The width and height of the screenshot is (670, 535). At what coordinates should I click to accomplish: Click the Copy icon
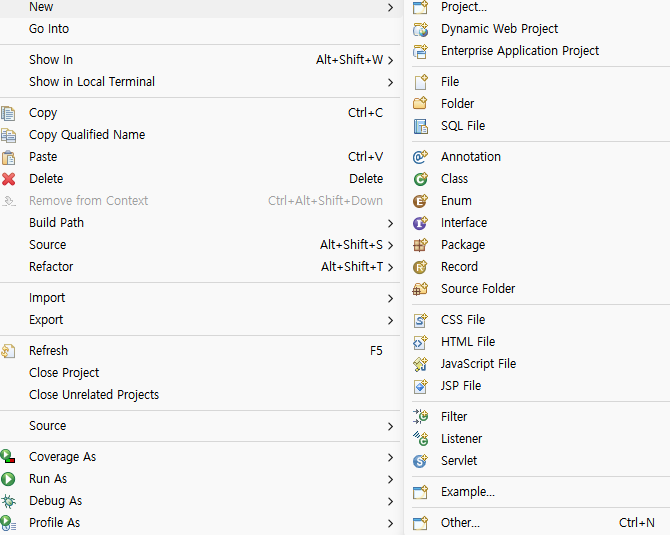point(9,113)
